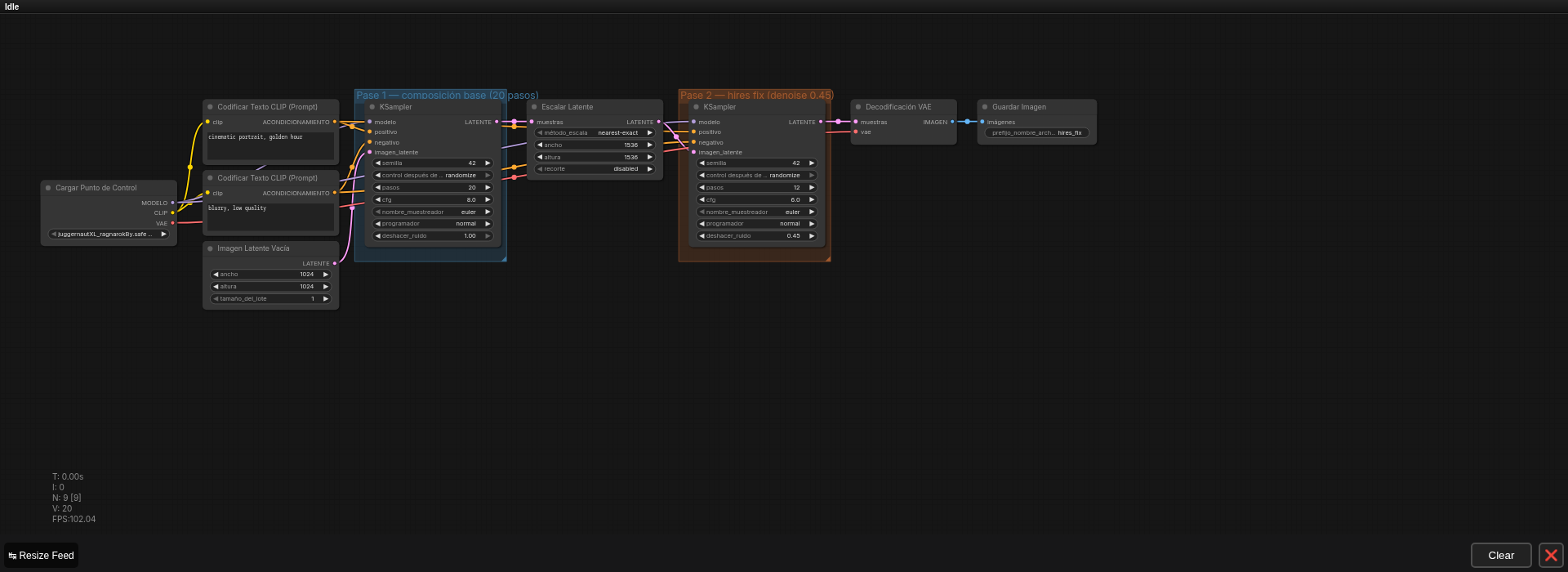Select the Pase 2 — hires fix group title

[757, 96]
